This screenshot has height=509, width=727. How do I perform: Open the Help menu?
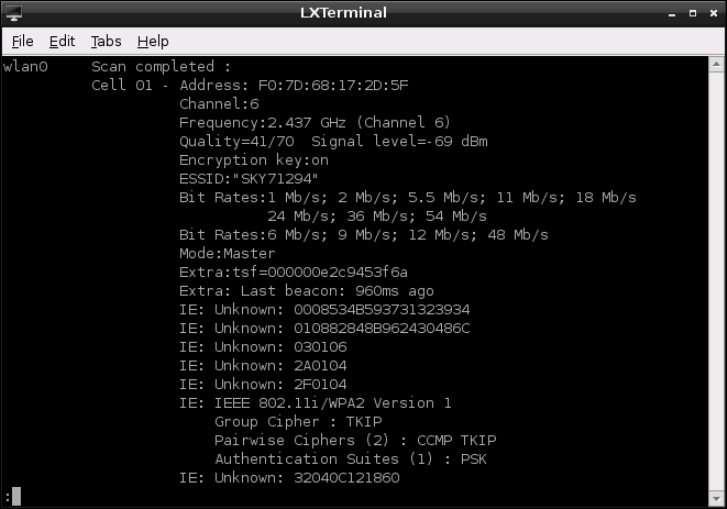(152, 41)
